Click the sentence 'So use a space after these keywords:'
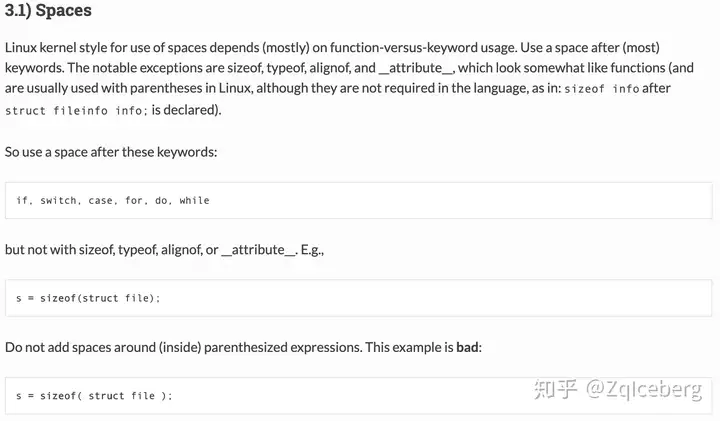720x421 pixels. (111, 152)
